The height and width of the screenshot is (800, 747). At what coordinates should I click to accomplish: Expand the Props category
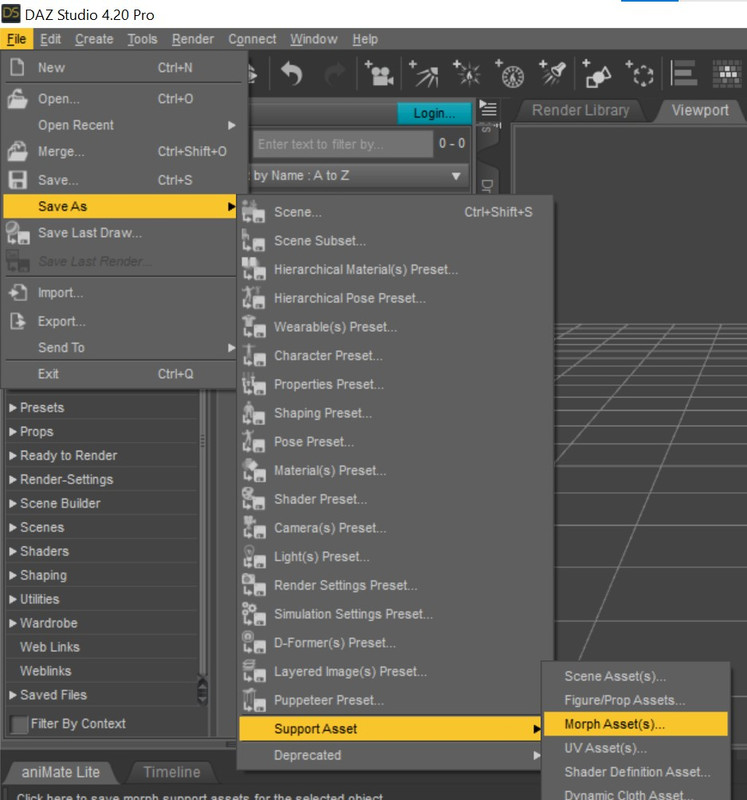click(13, 432)
